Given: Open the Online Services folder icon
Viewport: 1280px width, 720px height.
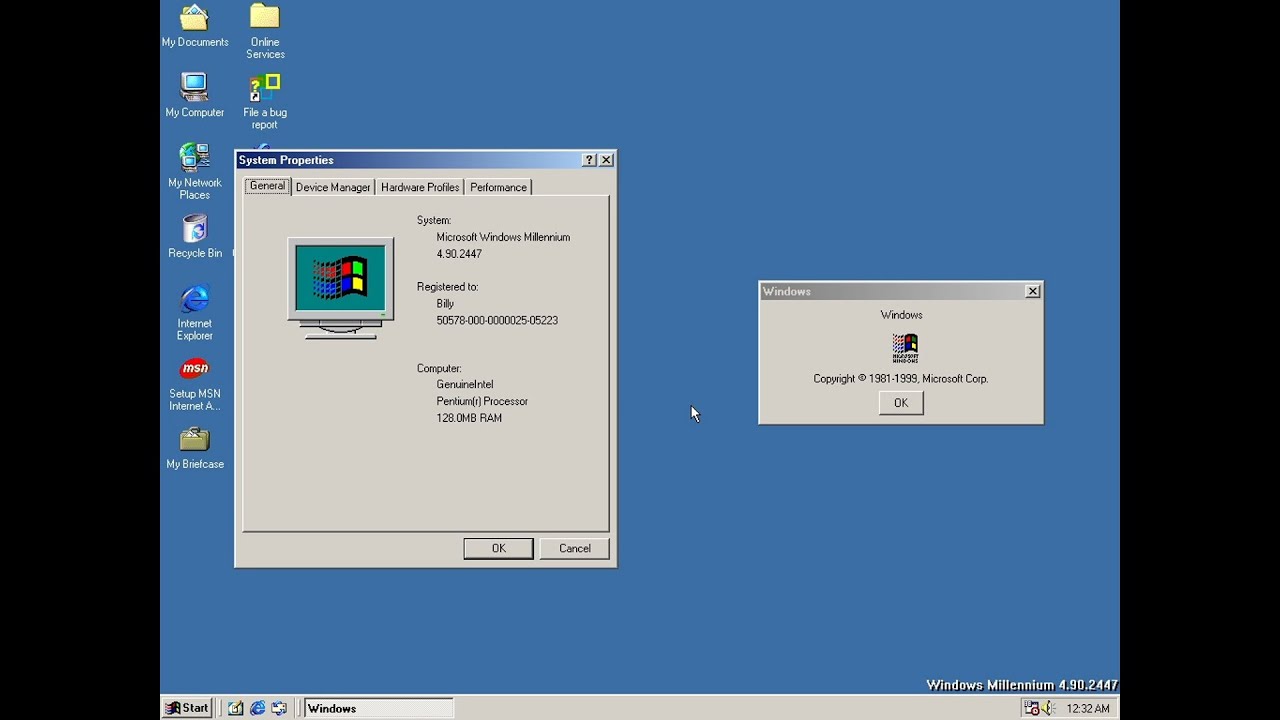Looking at the screenshot, I should coord(265,31).
